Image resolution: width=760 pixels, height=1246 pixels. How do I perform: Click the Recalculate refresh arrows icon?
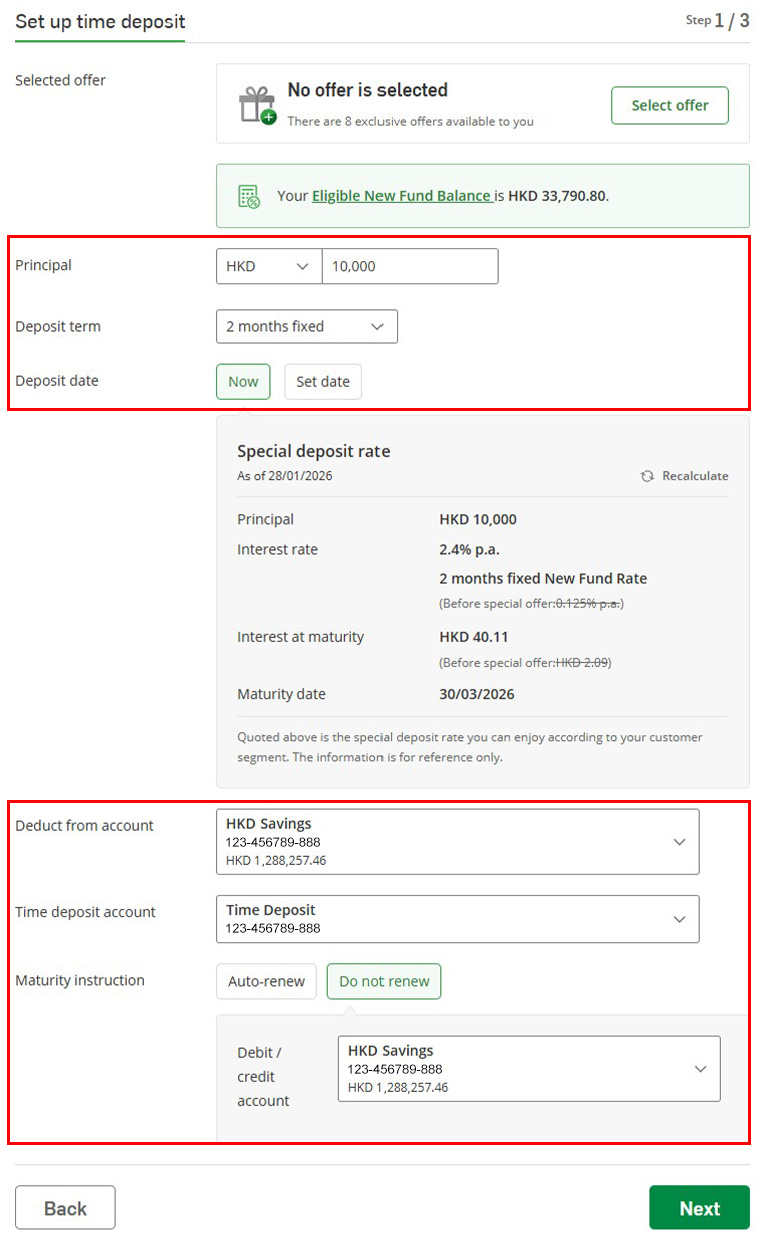click(x=647, y=476)
